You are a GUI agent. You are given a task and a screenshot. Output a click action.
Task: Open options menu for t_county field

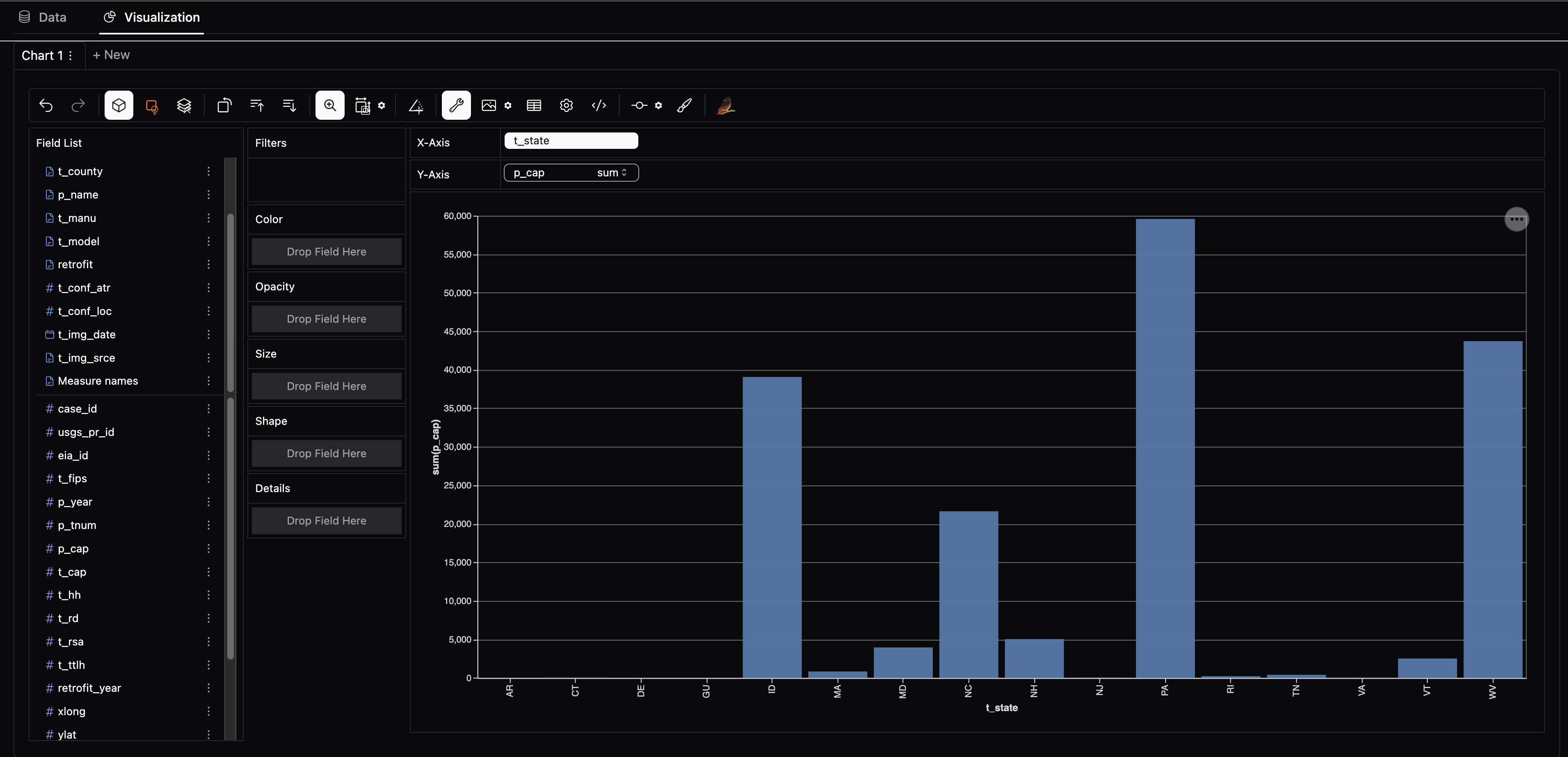coord(208,171)
